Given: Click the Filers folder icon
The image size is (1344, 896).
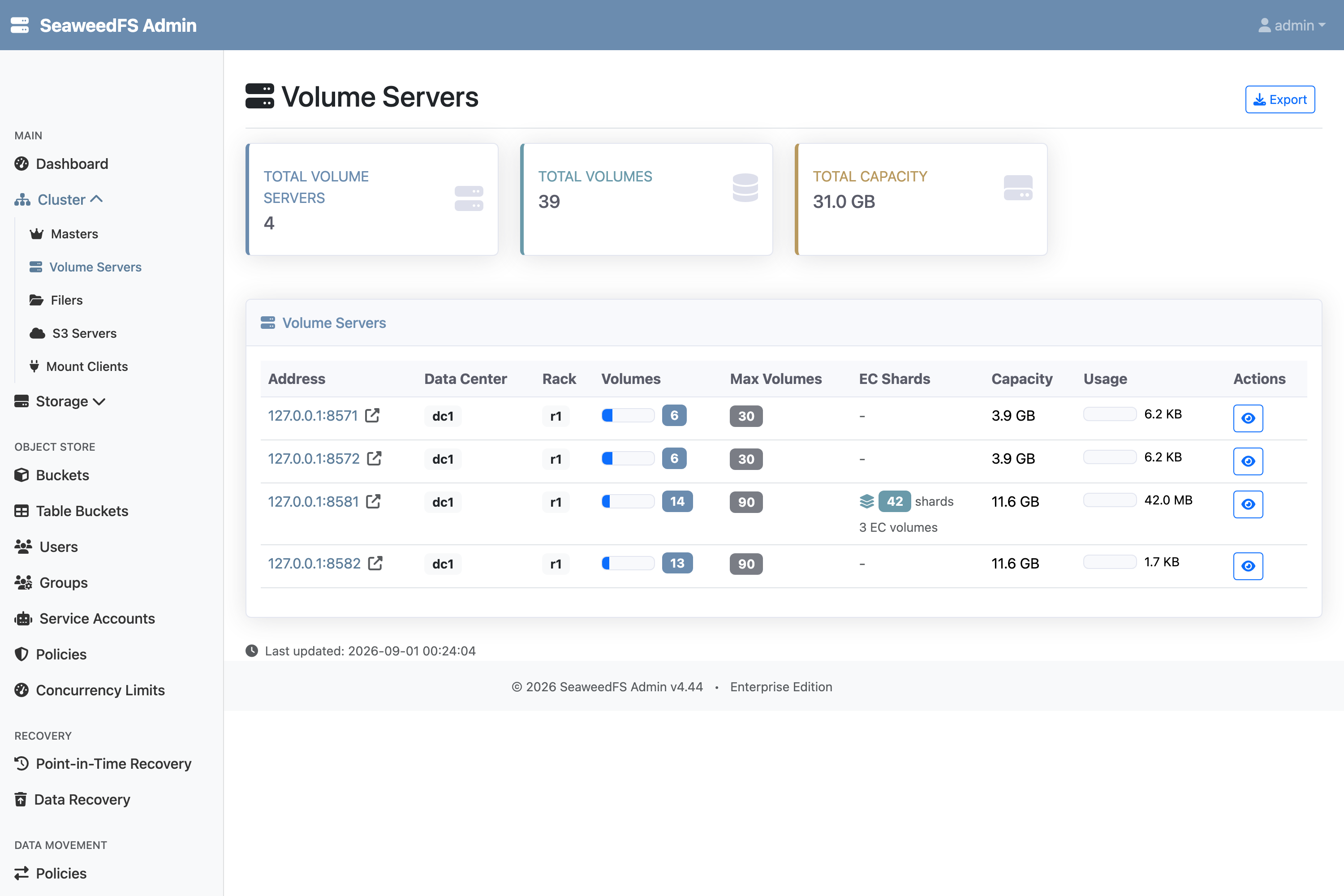Looking at the screenshot, I should [x=37, y=300].
